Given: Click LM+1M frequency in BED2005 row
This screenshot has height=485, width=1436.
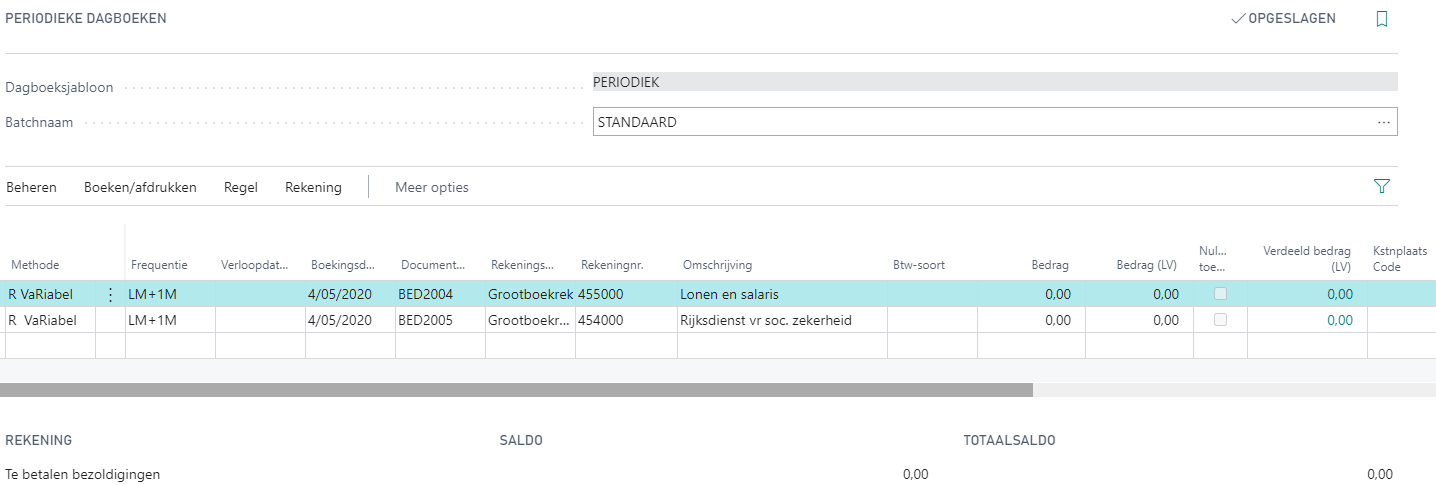Looking at the screenshot, I should [x=170, y=321].
